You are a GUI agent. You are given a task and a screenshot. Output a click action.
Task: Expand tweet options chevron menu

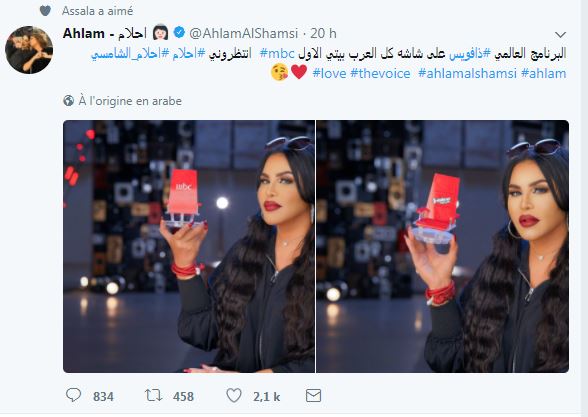coord(560,35)
